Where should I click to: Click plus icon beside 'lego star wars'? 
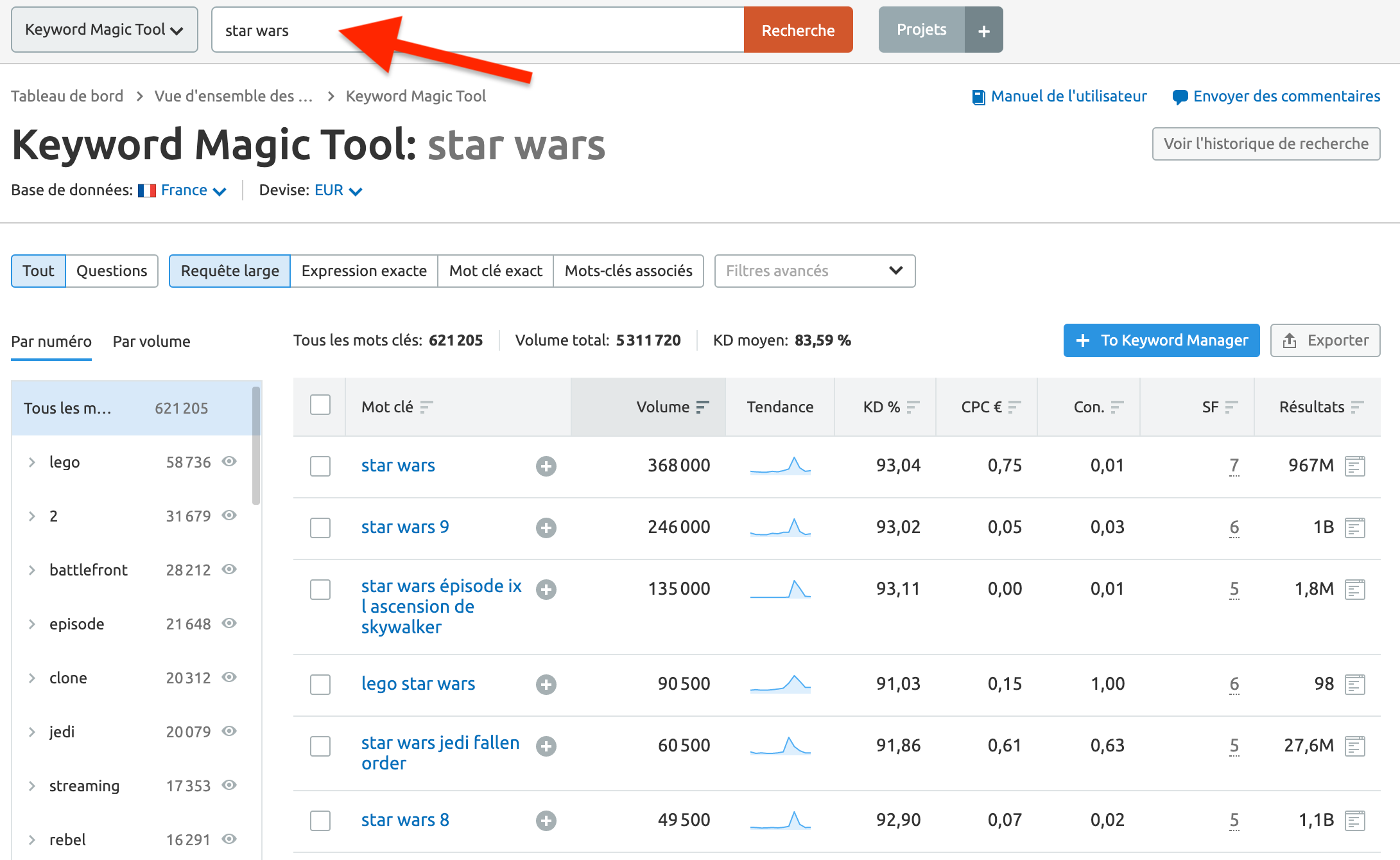click(546, 684)
